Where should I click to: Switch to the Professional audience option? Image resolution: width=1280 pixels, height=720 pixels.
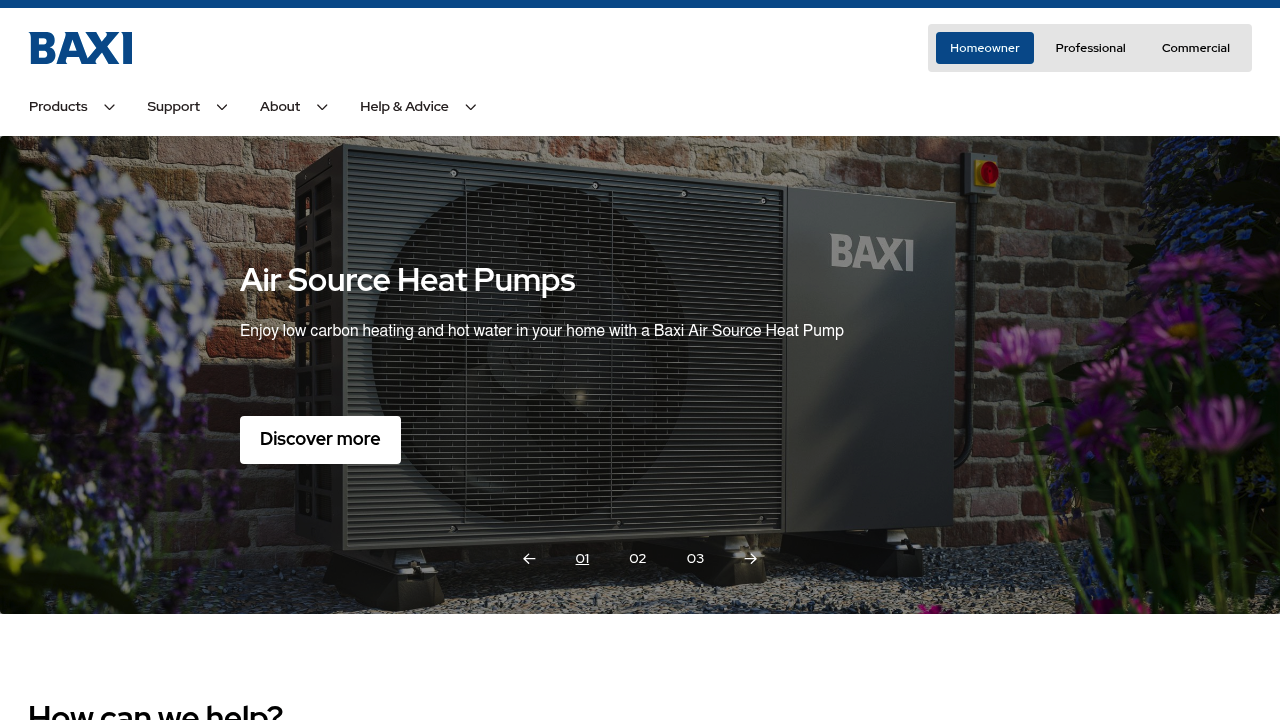click(1090, 48)
